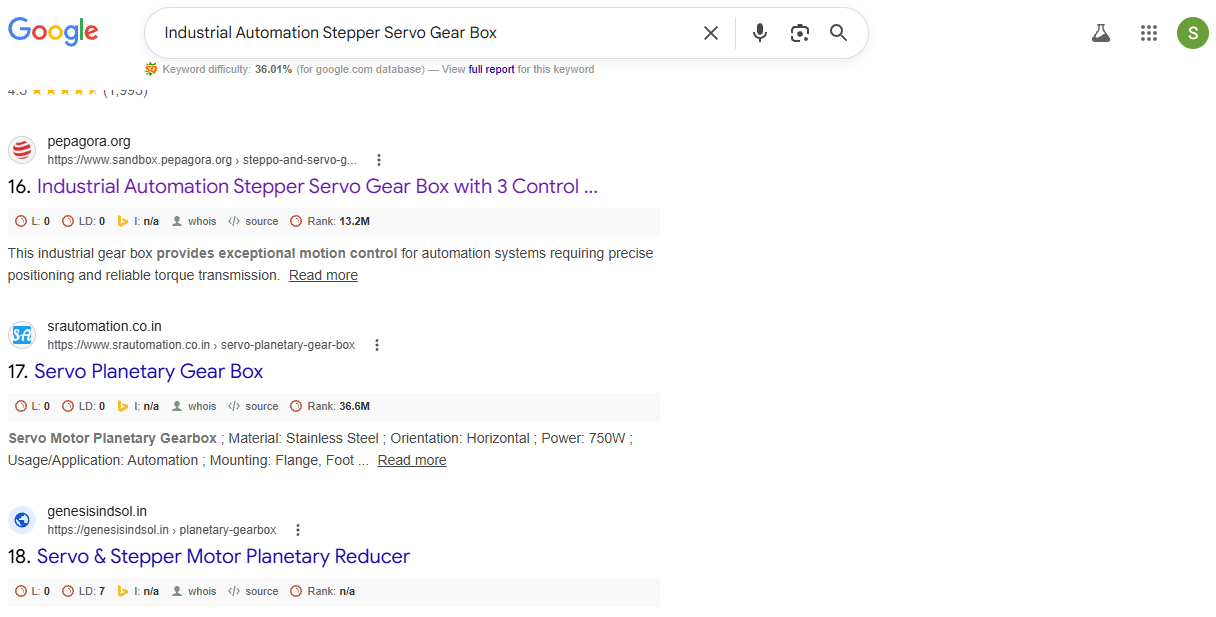Click Rank: 13.2M in the pepagora SEO bar
The image size is (1216, 617).
[x=330, y=221]
